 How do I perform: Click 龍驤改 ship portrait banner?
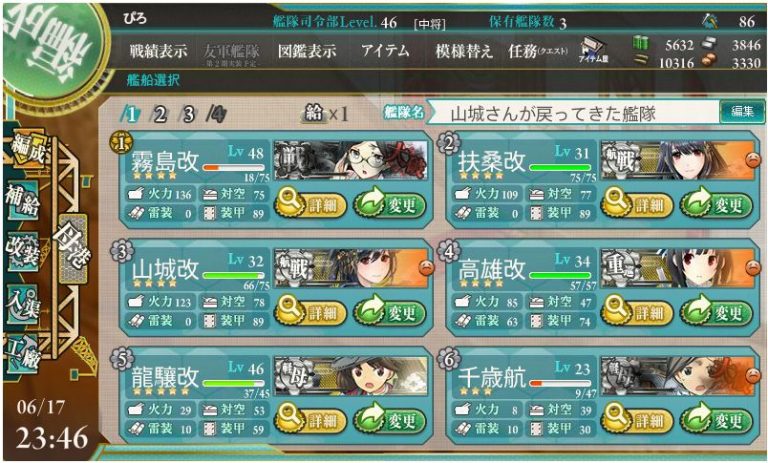pos(350,376)
